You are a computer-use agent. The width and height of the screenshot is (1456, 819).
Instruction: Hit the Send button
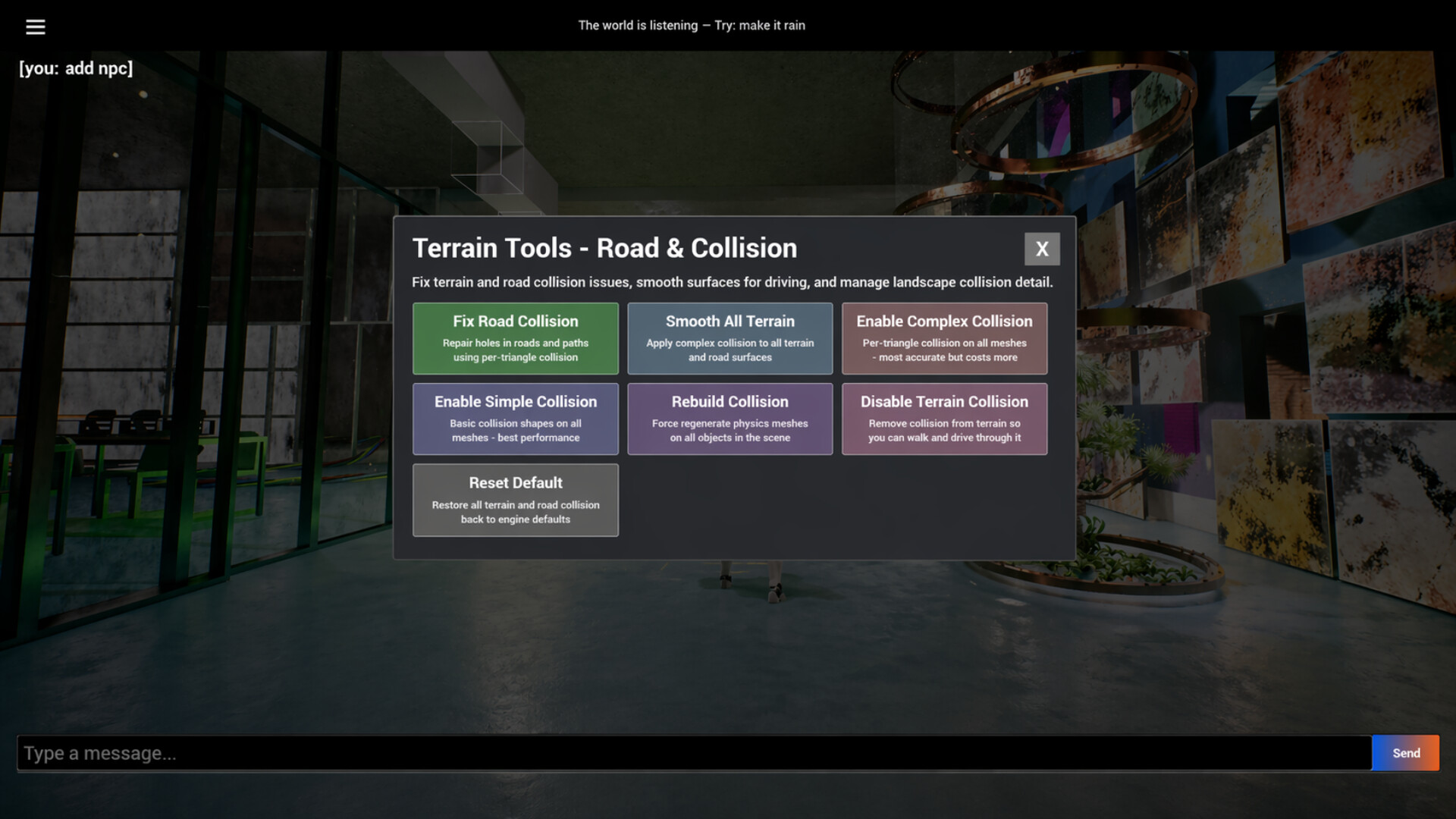pos(1405,753)
